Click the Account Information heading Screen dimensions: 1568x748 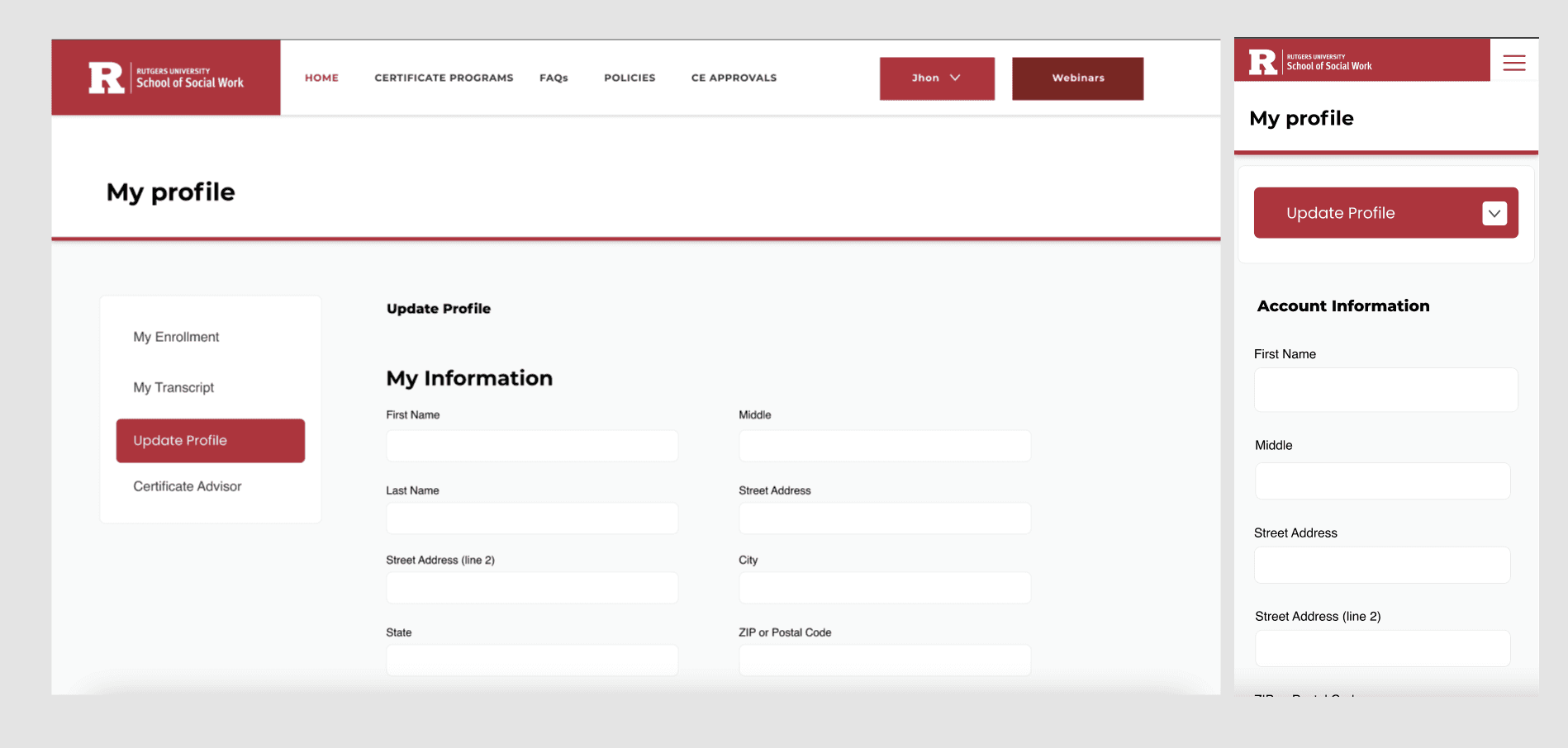pyautogui.click(x=1343, y=305)
